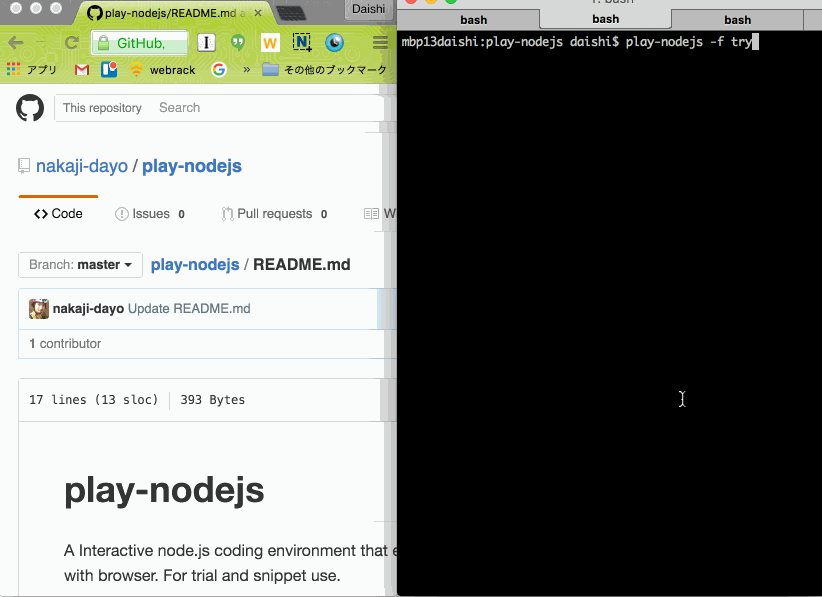Switch to the first bash terminal tab
This screenshot has height=597, width=822.
pyautogui.click(x=473, y=20)
